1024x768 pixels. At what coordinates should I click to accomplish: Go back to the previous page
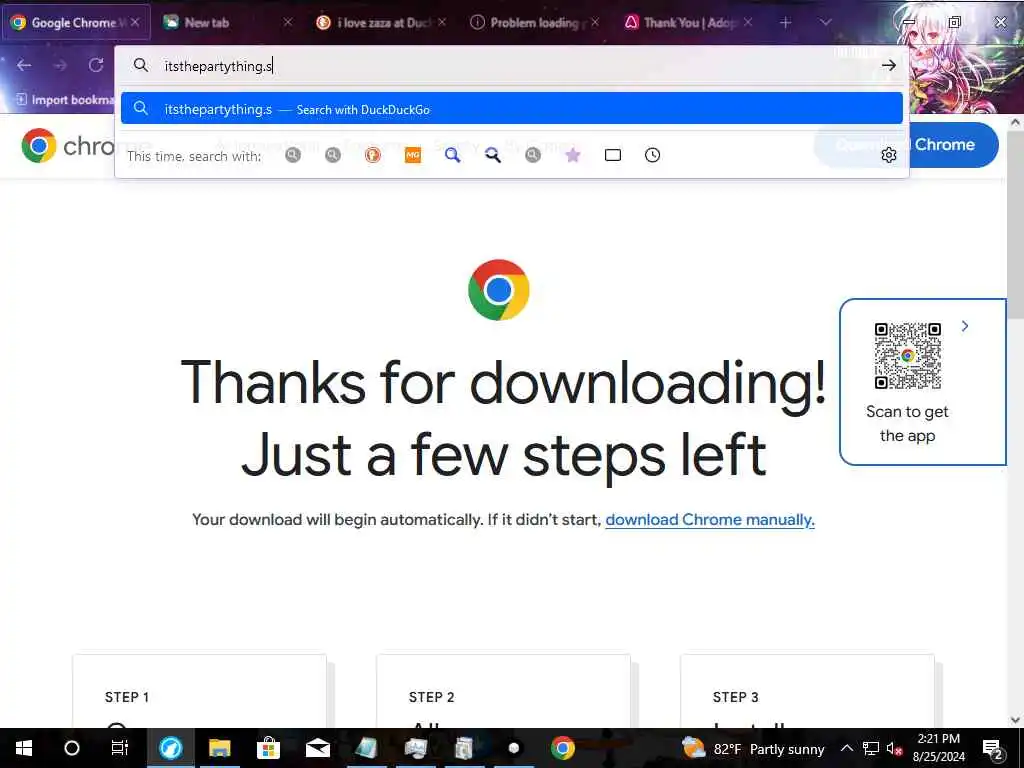coord(24,65)
